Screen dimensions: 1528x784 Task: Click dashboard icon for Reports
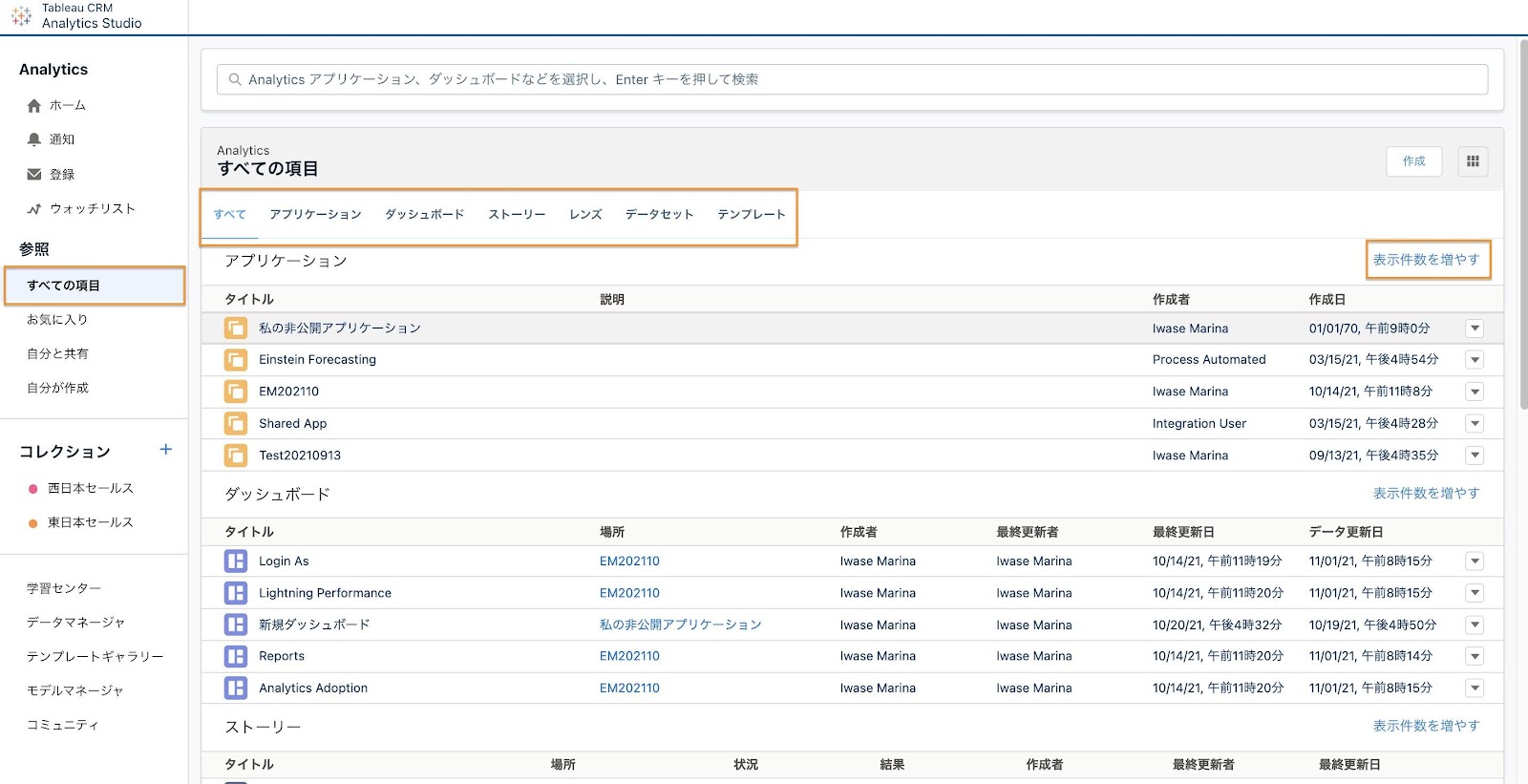point(236,656)
